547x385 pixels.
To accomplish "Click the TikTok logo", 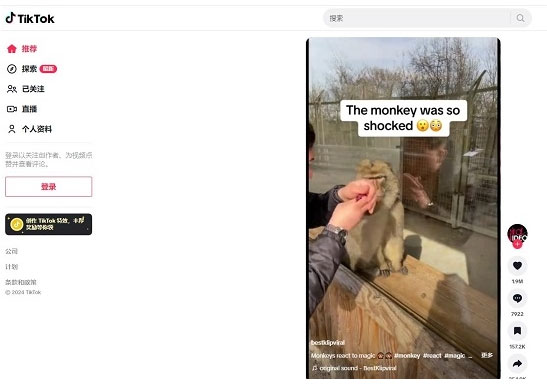I will 30,18.
